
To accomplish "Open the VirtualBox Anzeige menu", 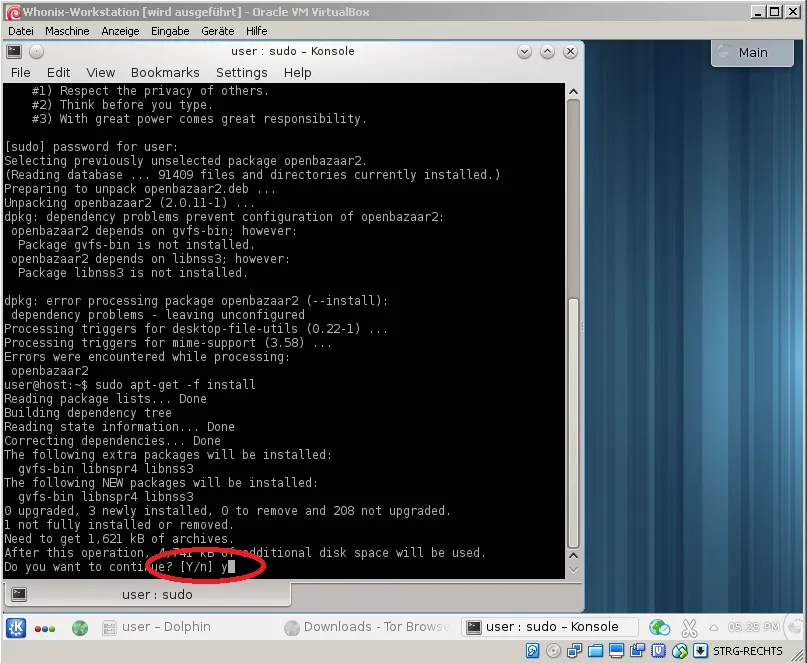I will point(120,31).
